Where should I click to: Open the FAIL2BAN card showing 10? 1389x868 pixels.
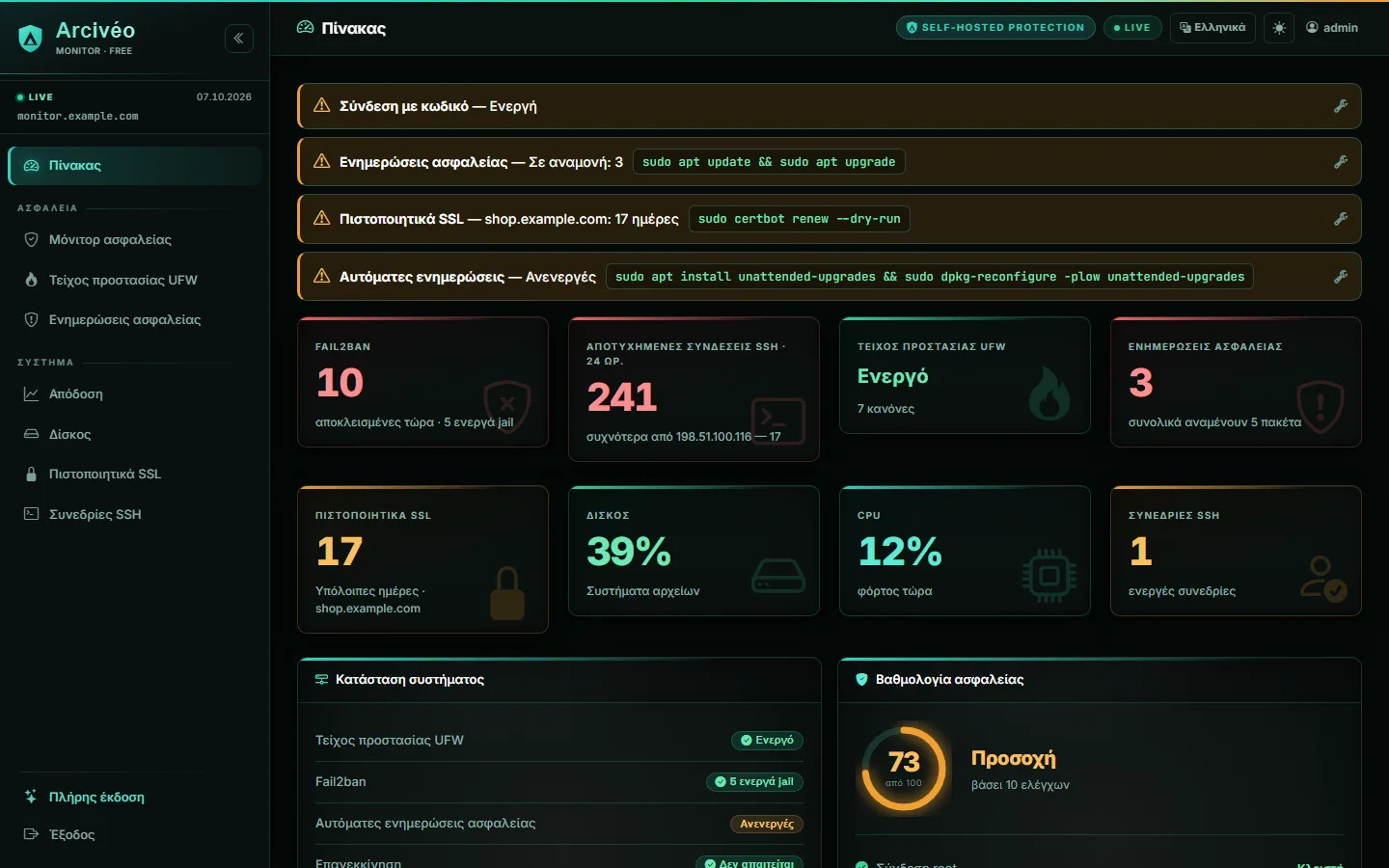coord(422,382)
